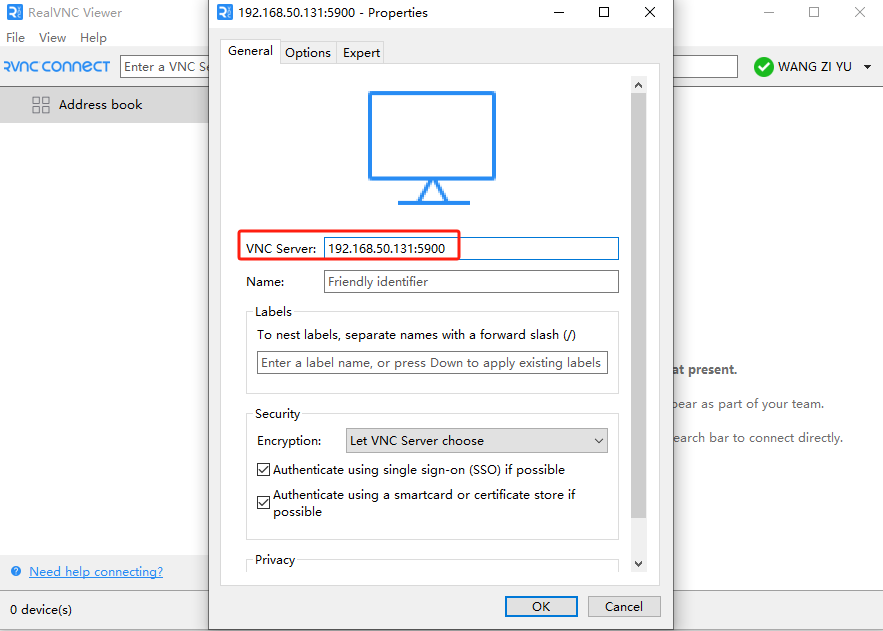
Task: Confirm with the OK button
Action: (x=541, y=606)
